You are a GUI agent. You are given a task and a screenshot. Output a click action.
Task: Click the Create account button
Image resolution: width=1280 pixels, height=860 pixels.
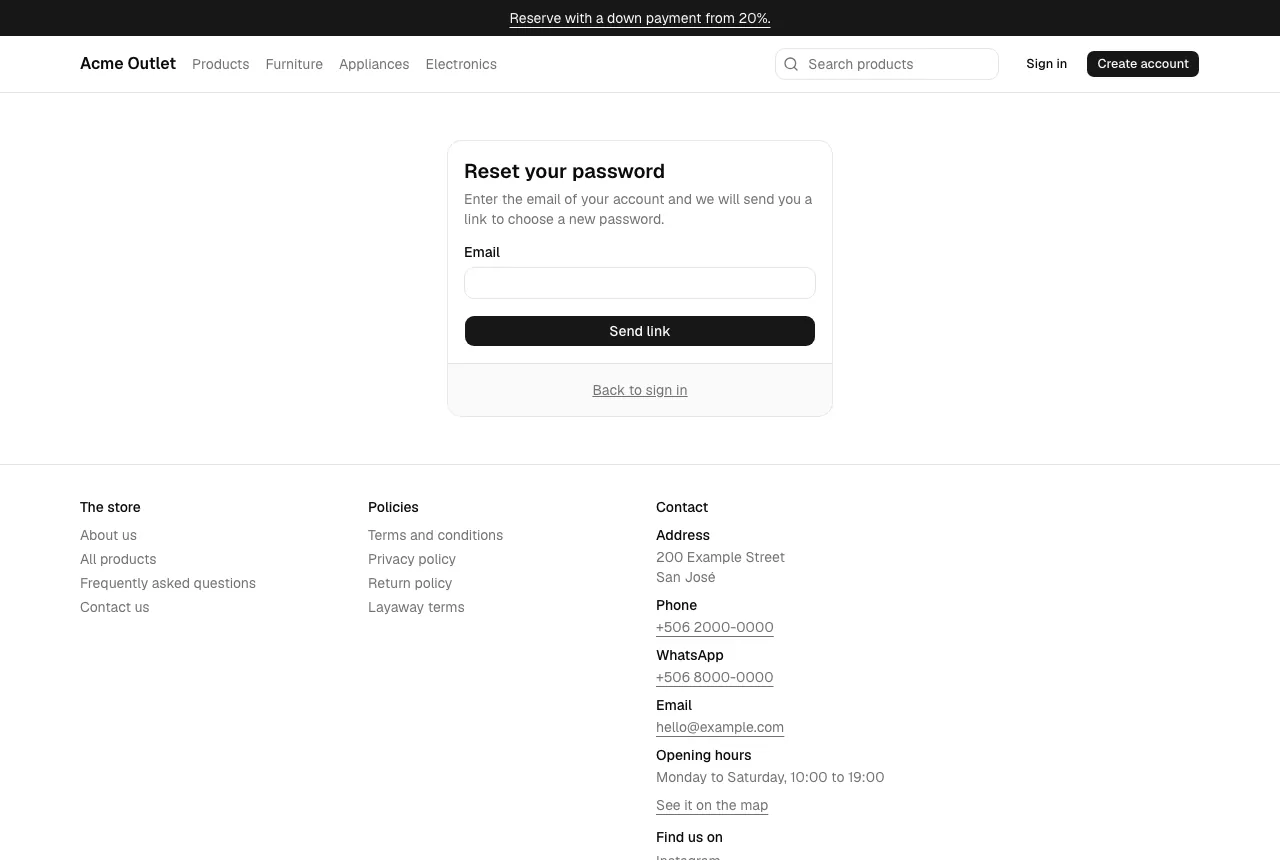coord(1143,64)
